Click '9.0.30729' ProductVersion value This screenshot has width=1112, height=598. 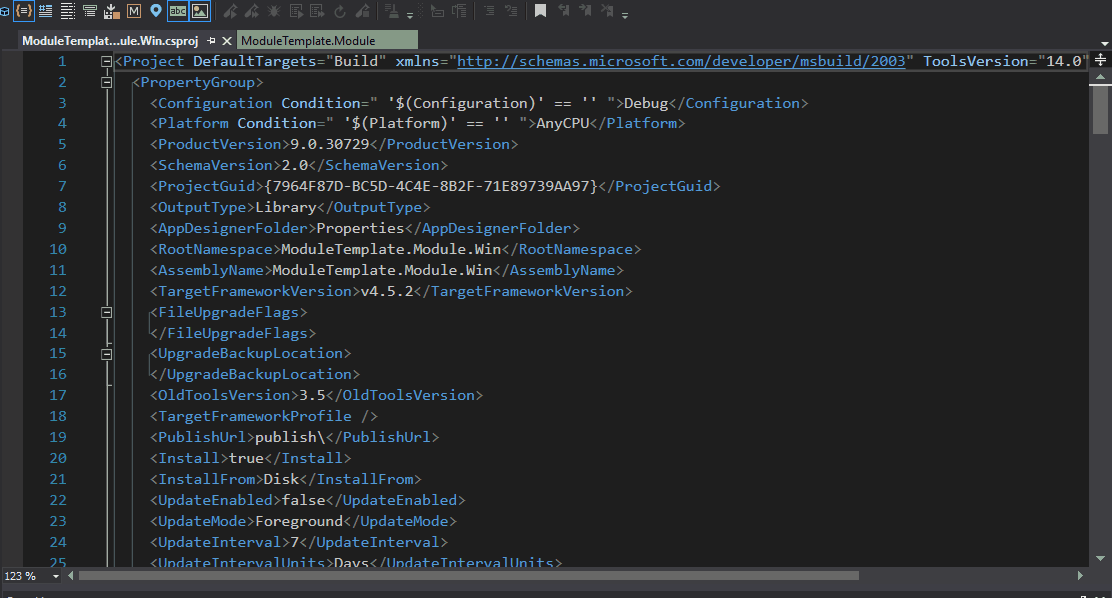(x=330, y=145)
